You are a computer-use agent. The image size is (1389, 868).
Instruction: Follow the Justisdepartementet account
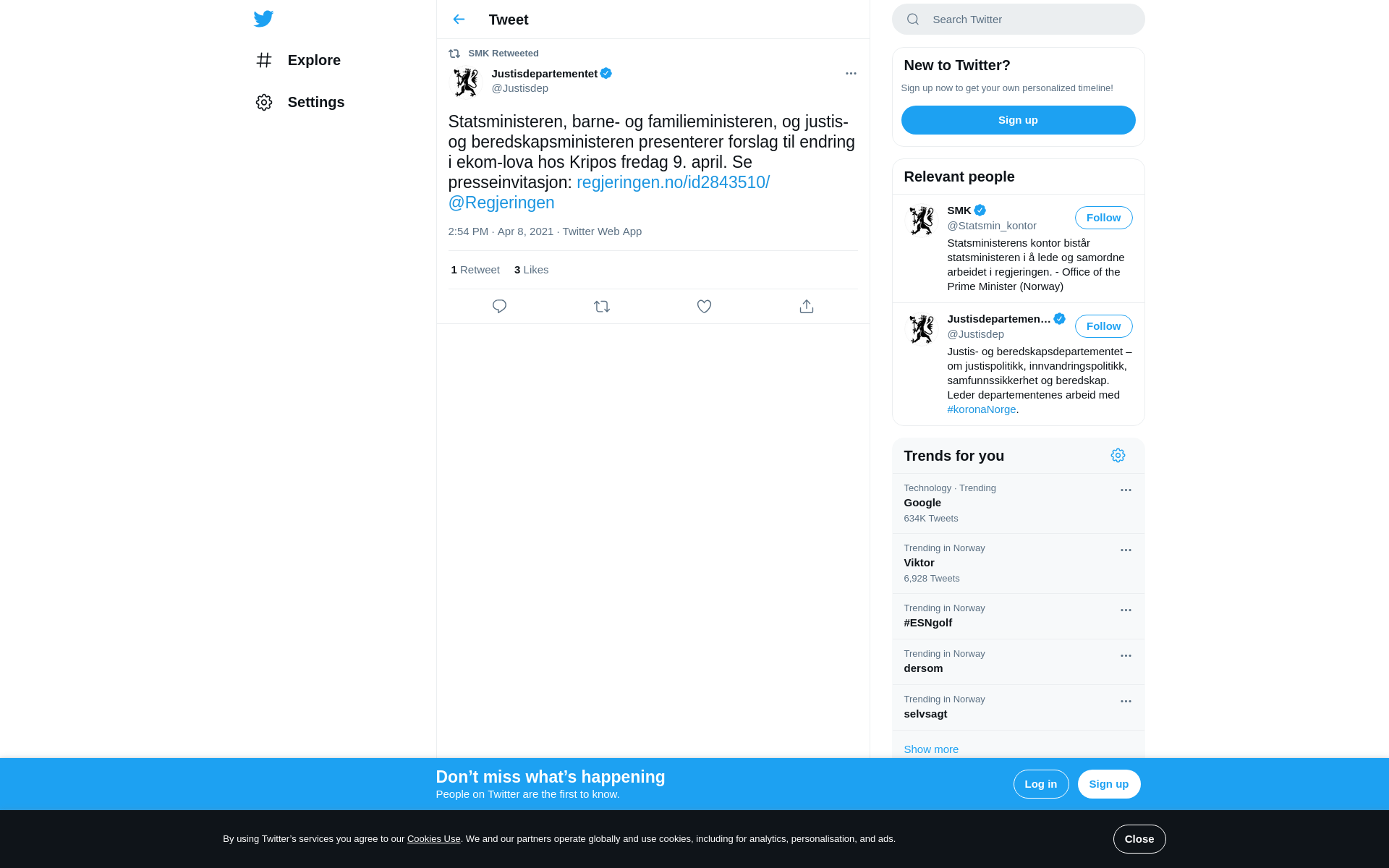pos(1103,326)
